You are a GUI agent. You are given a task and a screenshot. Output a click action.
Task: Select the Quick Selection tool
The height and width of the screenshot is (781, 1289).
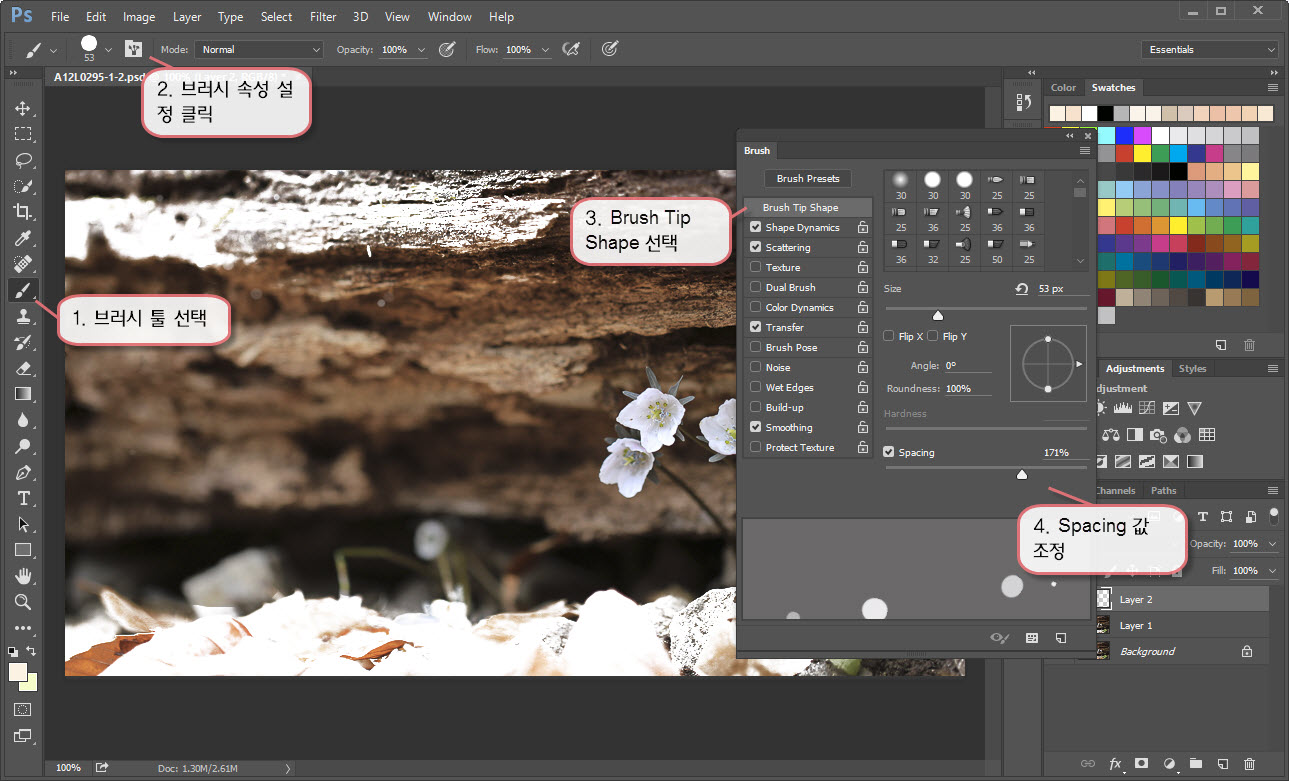tap(23, 186)
